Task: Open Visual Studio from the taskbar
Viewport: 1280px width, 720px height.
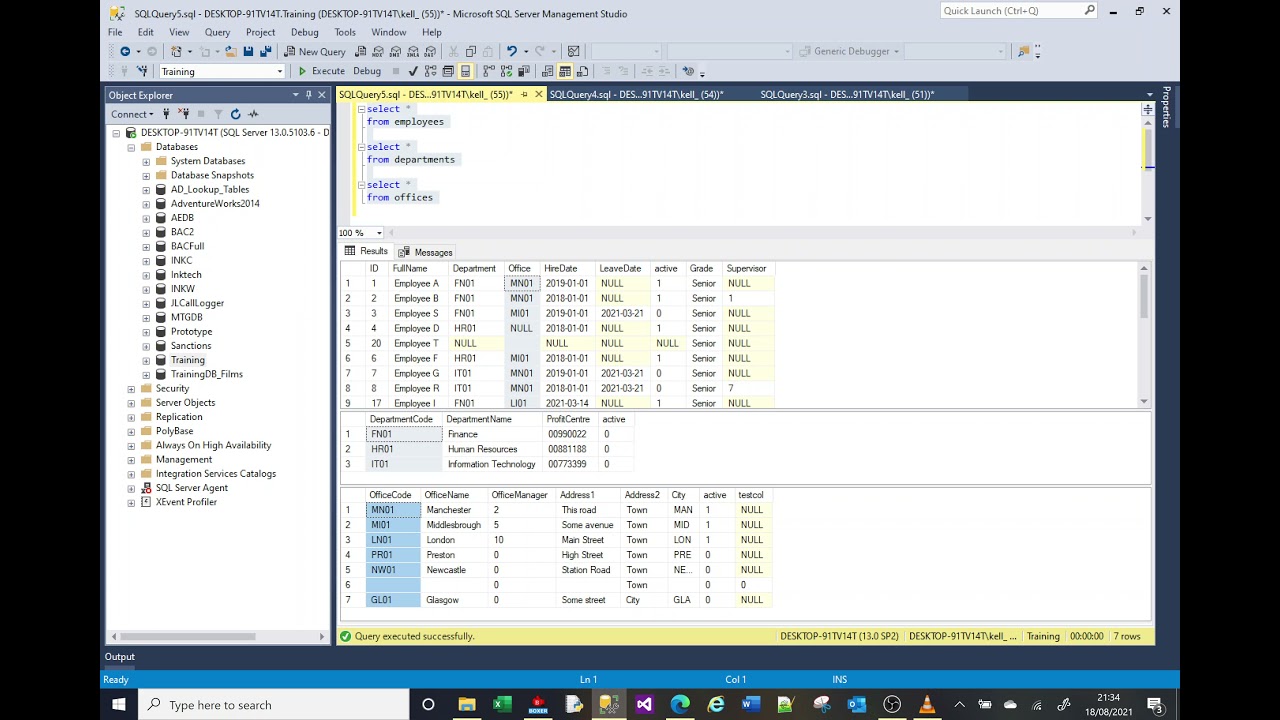Action: click(644, 705)
